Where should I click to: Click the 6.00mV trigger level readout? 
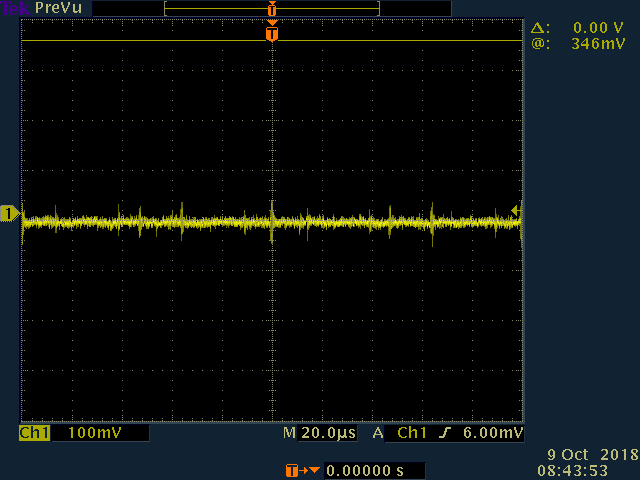pos(496,433)
